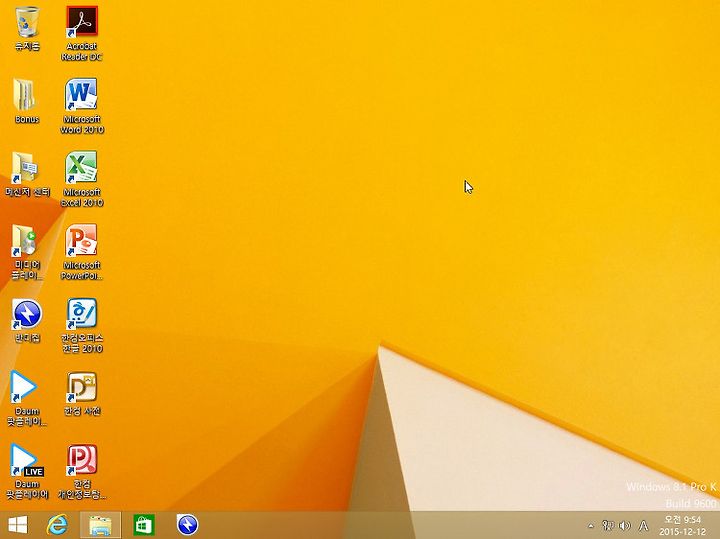720x539 pixels.
Task: Open the 반디집 desktop shortcut
Action: [27, 320]
